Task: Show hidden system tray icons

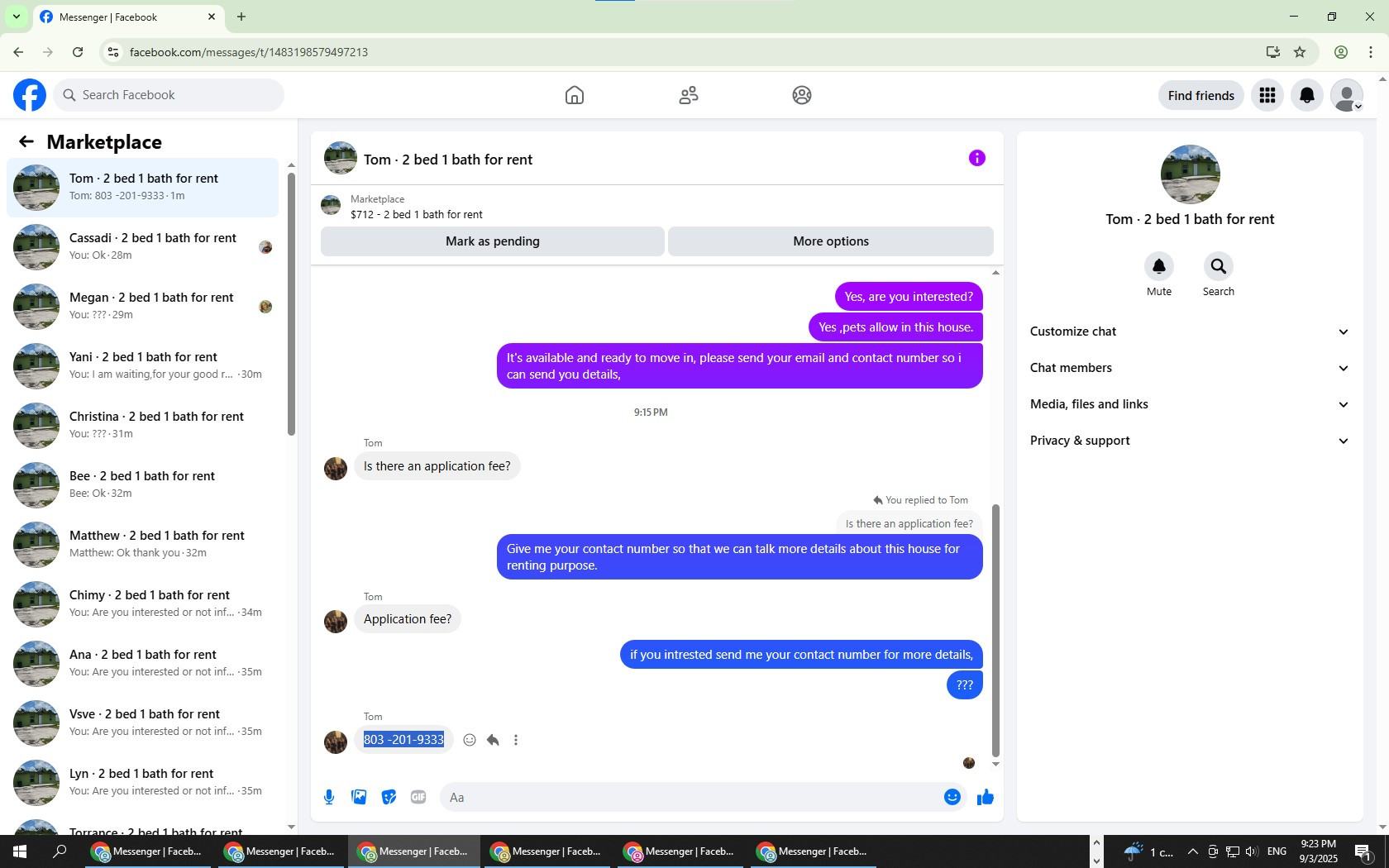Action: pos(1192,851)
